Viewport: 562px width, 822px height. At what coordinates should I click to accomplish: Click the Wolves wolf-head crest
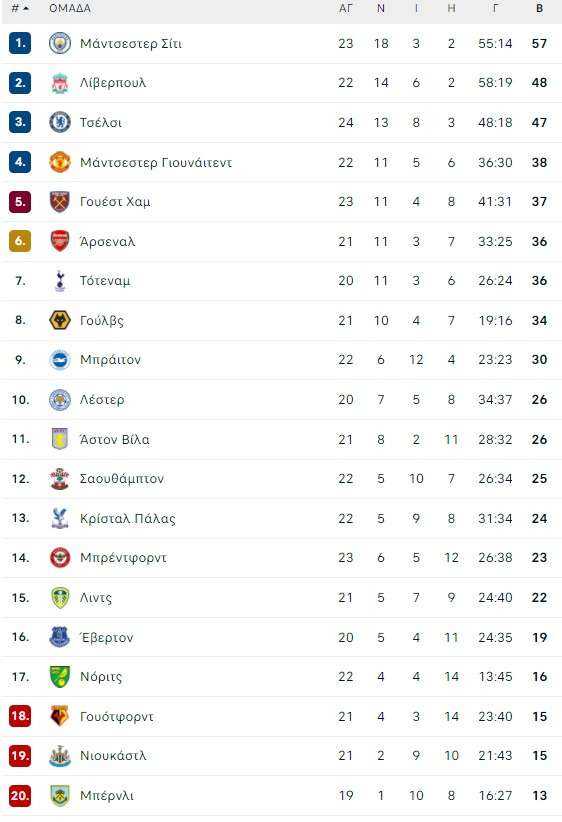click(60, 320)
